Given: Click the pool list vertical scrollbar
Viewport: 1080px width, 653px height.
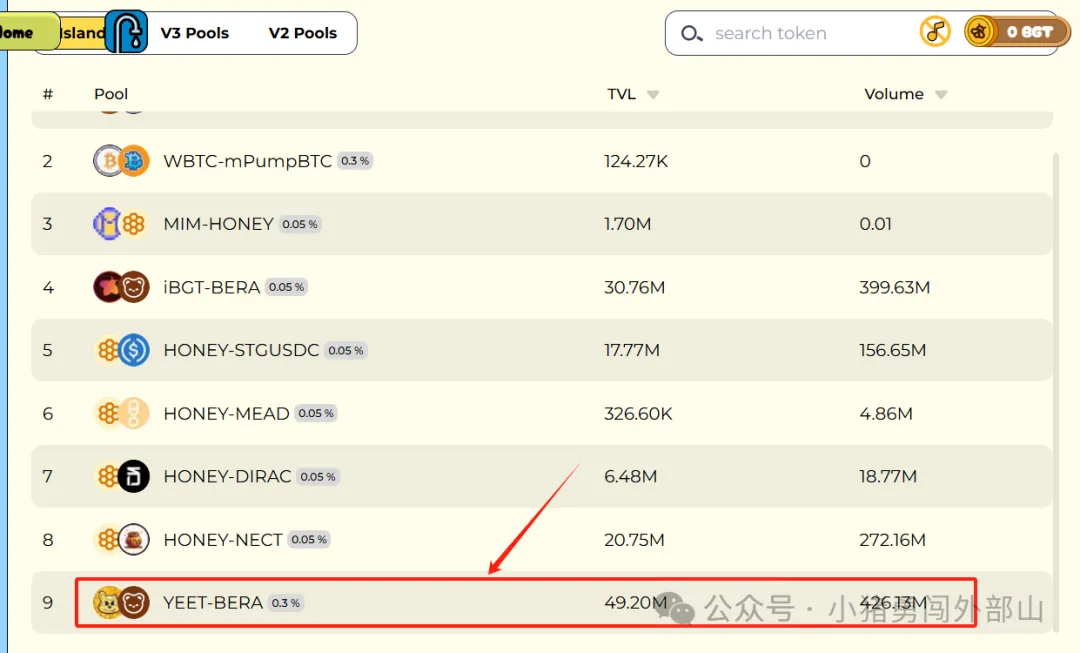Looking at the screenshot, I should click(x=1056, y=393).
